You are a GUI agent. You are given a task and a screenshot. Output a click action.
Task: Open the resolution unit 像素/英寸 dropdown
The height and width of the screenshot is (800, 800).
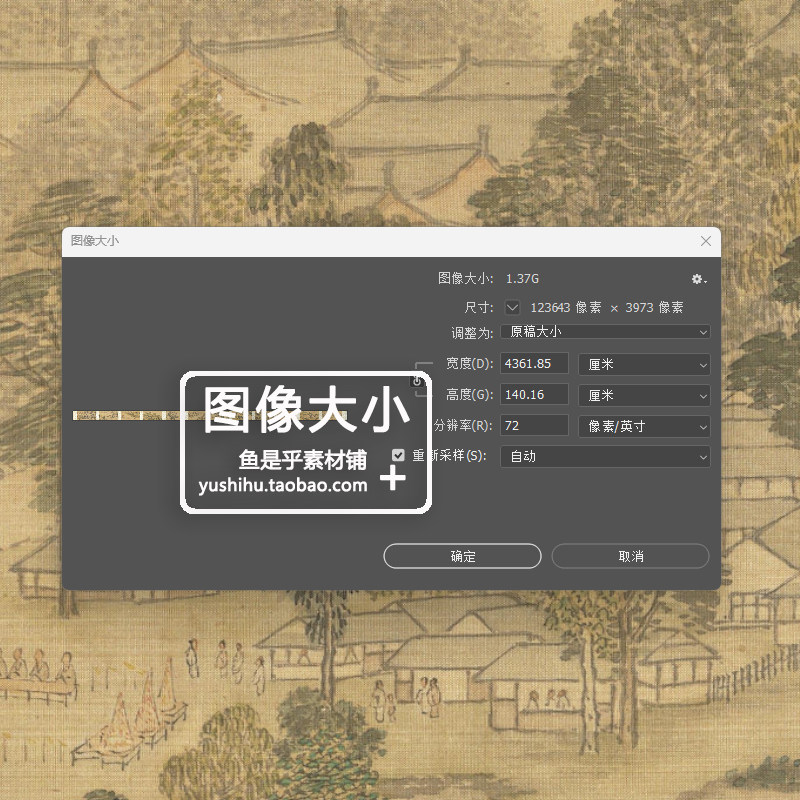[x=644, y=426]
